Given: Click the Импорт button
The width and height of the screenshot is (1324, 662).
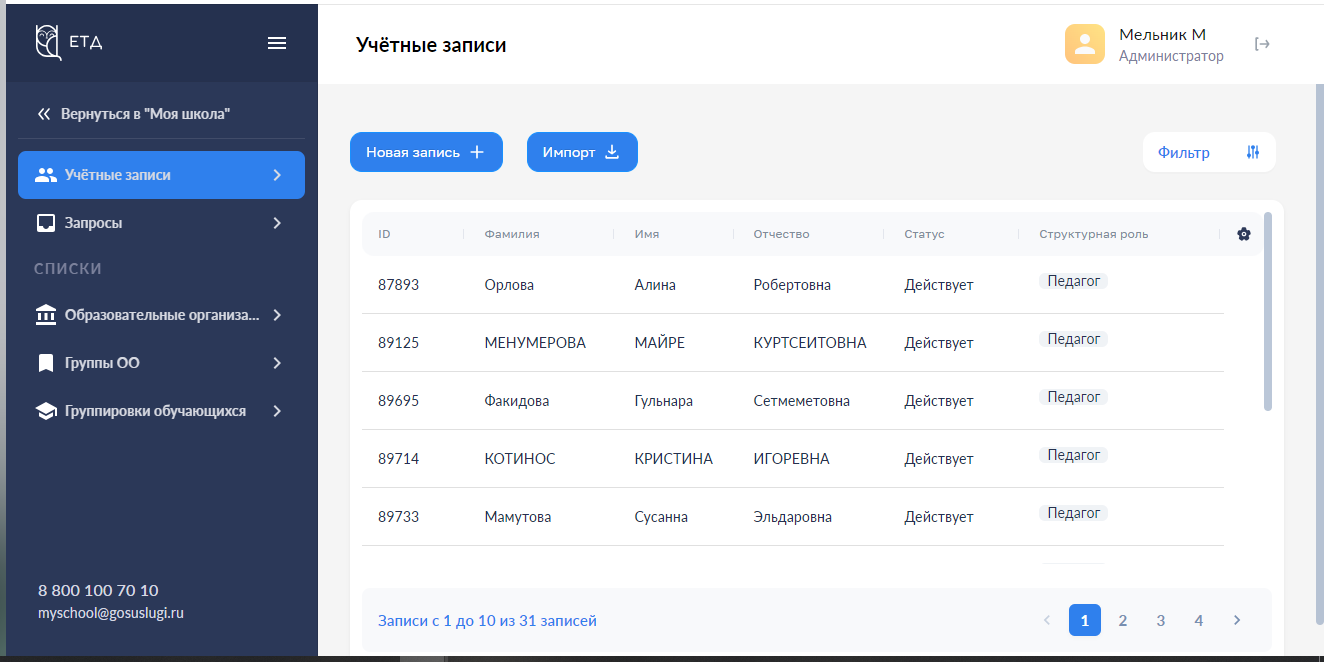Looking at the screenshot, I should click(581, 152).
